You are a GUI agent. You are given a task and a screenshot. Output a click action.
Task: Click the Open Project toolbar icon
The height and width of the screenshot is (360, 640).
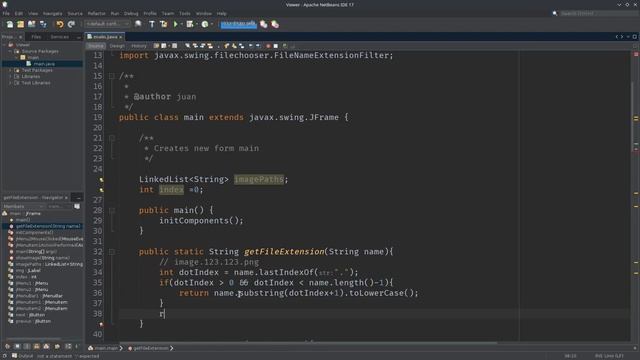pyautogui.click(x=31, y=24)
